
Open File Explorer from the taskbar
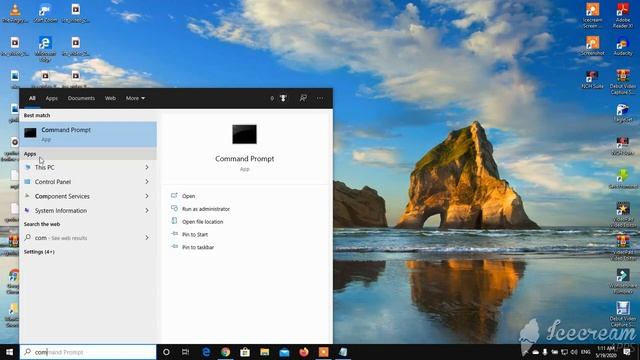tap(264, 352)
